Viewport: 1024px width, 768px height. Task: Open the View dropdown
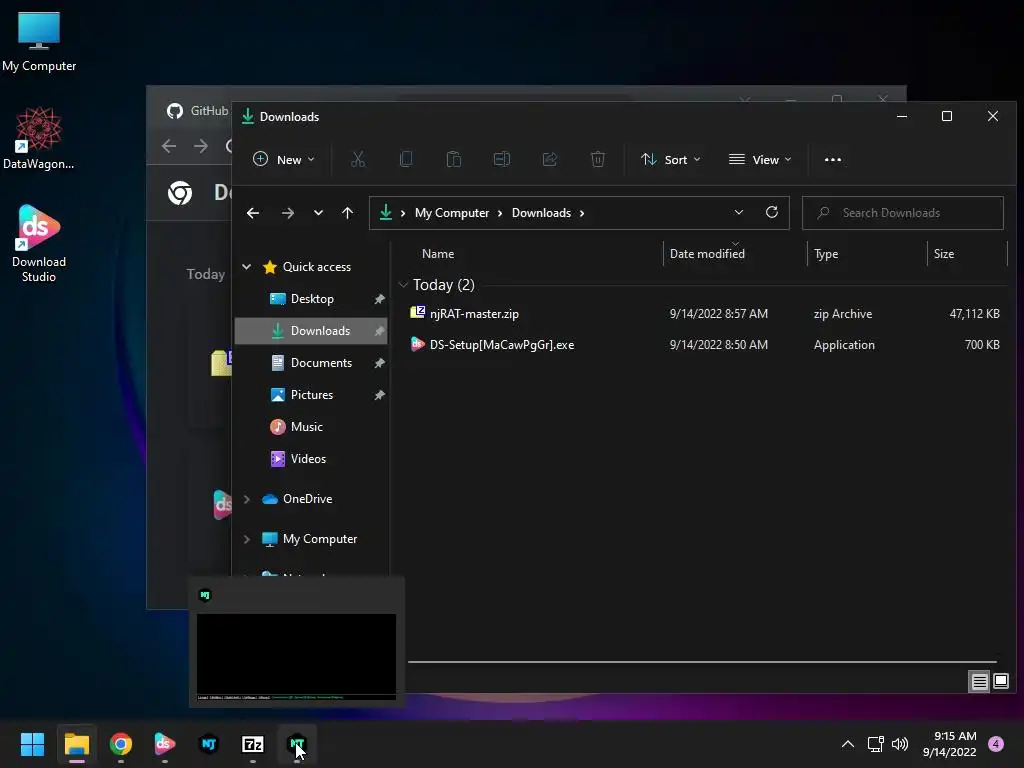tap(760, 159)
